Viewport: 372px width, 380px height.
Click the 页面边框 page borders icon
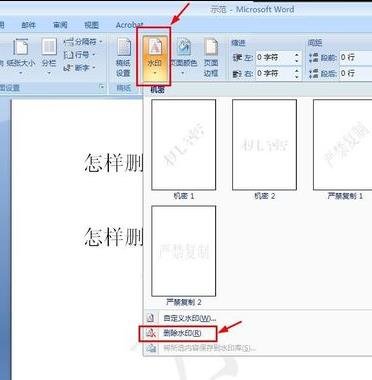211,48
